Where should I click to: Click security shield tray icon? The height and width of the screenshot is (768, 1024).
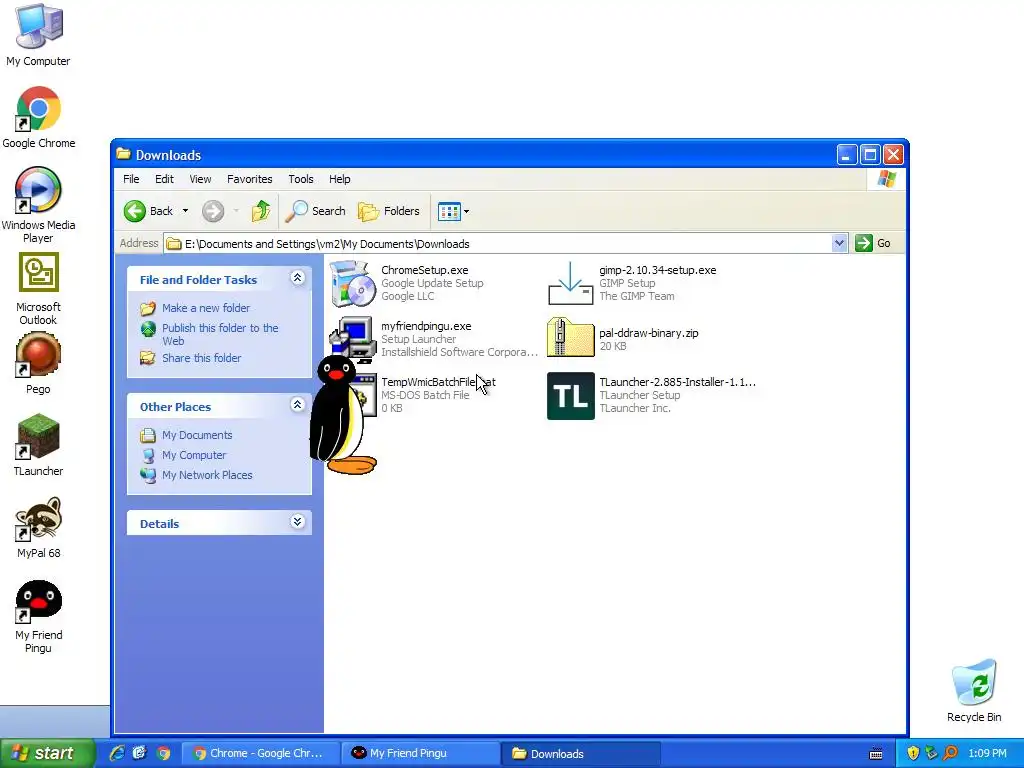tap(913, 753)
